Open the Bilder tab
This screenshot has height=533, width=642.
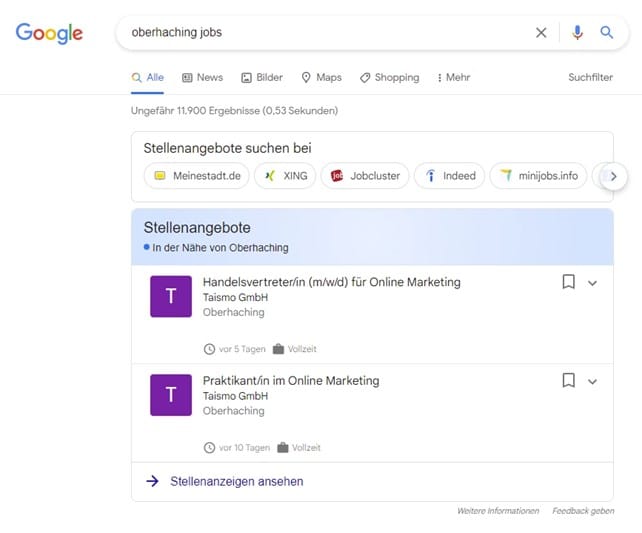(262, 77)
